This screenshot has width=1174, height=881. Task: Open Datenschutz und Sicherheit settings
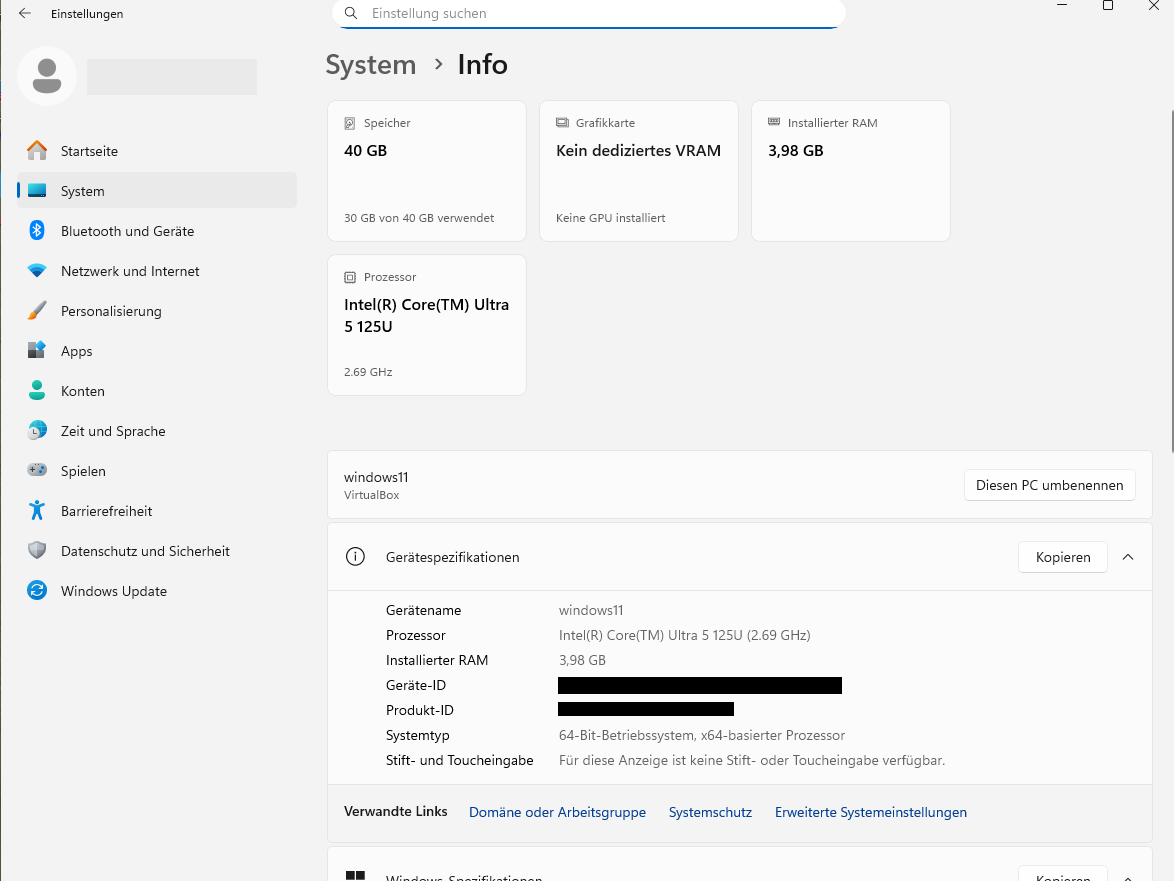145,551
